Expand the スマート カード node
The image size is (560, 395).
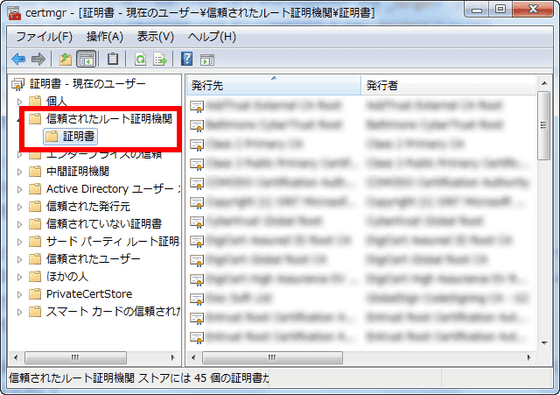tap(20, 312)
